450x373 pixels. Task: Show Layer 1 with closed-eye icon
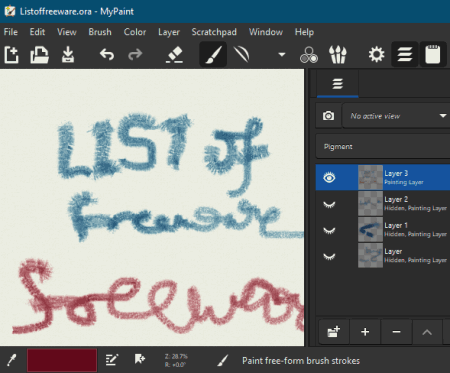click(329, 230)
